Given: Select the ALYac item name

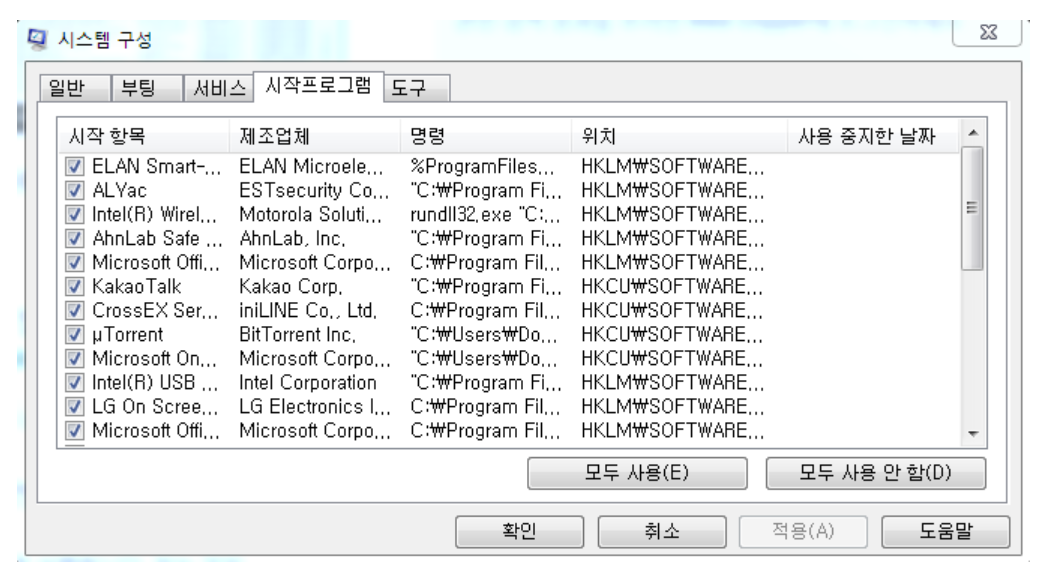Looking at the screenshot, I should 120,191.
